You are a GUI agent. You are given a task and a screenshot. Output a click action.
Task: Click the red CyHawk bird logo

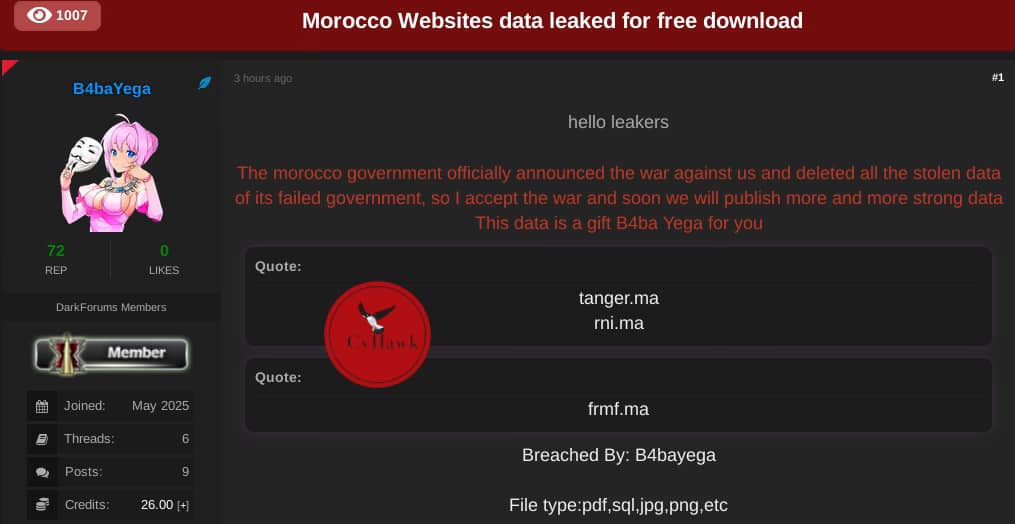377,334
